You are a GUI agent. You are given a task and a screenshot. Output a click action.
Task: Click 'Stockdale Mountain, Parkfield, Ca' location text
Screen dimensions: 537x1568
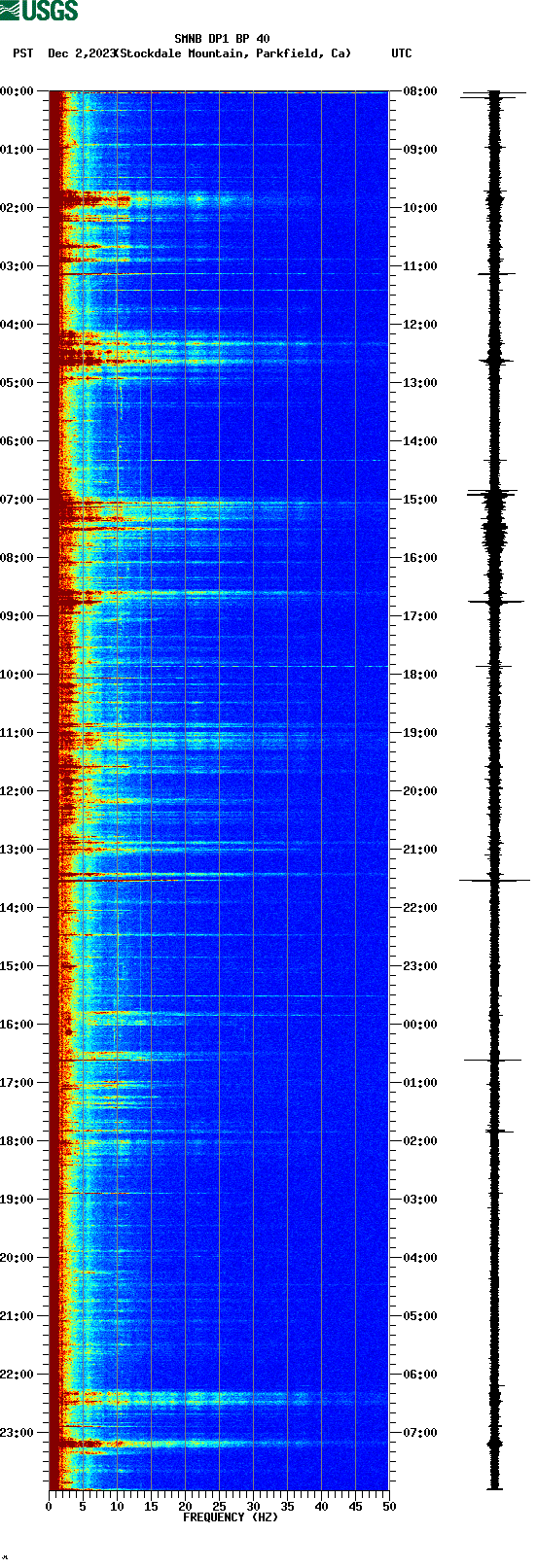pos(233,54)
